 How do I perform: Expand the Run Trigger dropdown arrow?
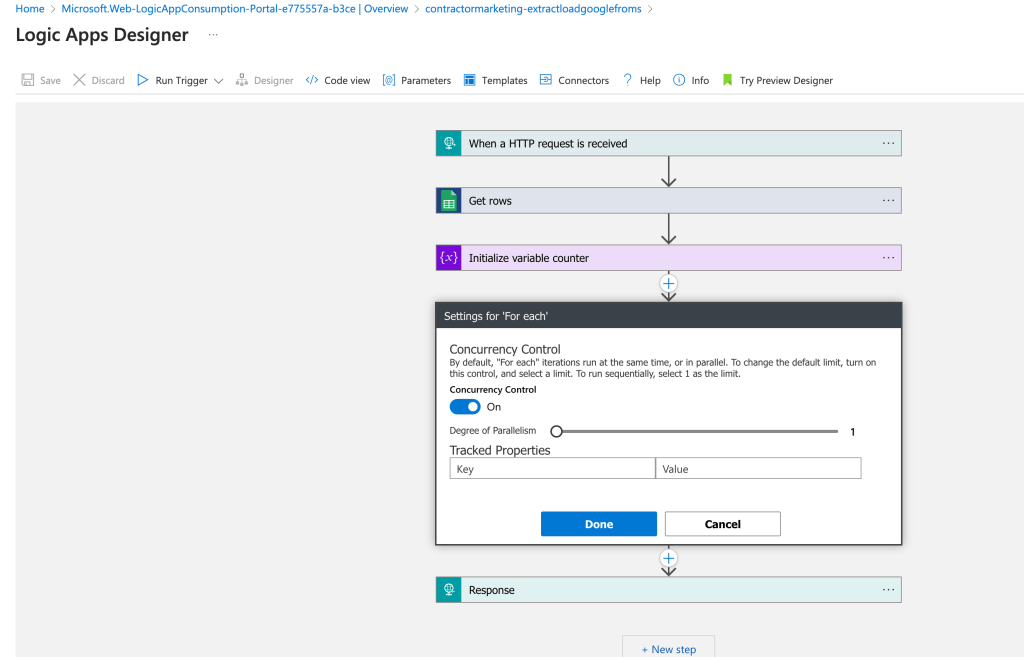tap(219, 81)
